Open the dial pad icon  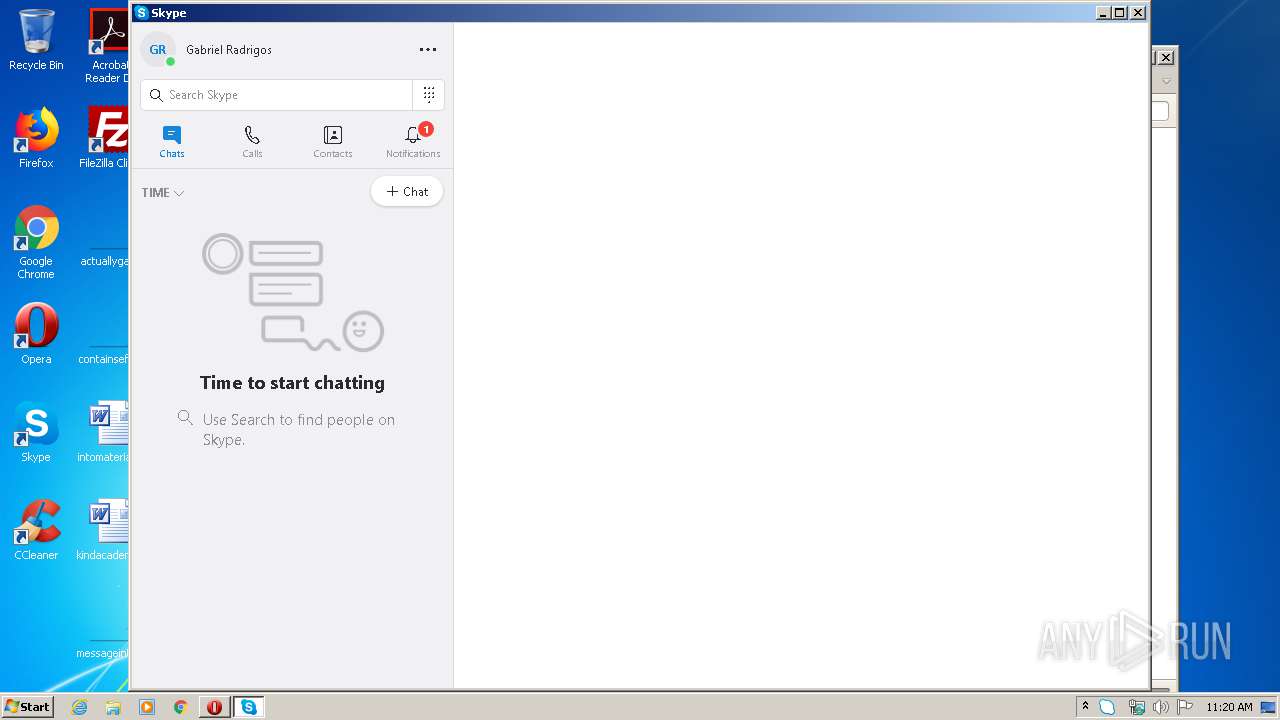click(x=429, y=95)
